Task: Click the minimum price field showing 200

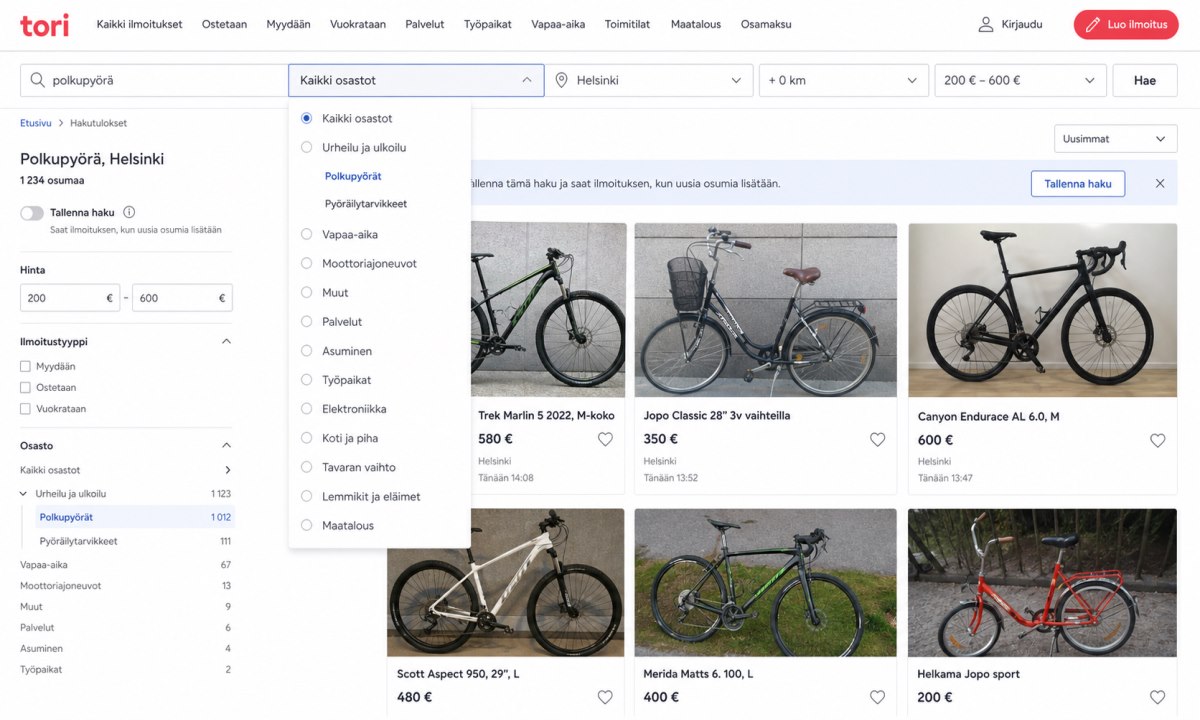Action: (x=70, y=298)
